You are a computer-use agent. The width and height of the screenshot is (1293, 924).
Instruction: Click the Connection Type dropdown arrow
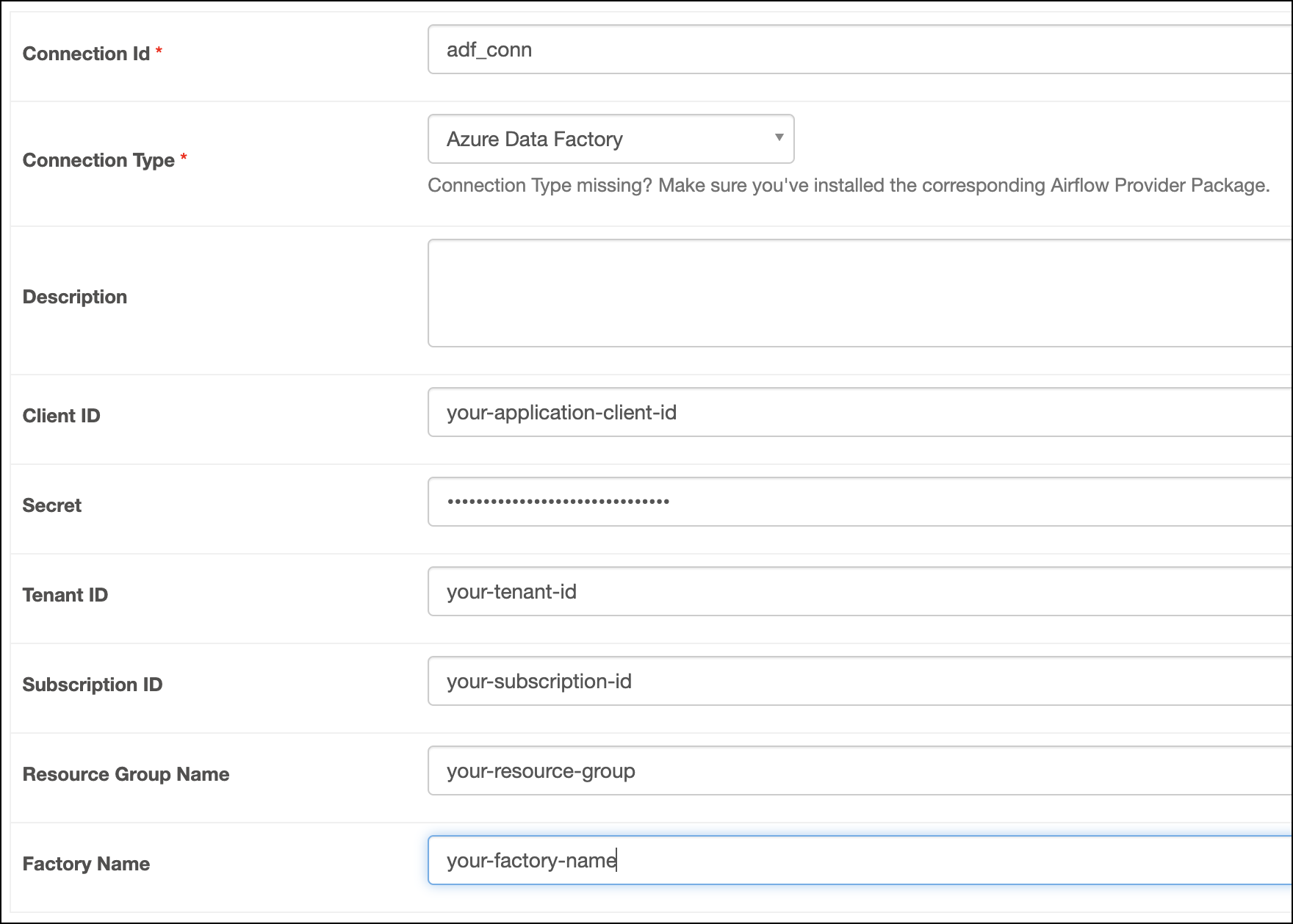click(779, 139)
